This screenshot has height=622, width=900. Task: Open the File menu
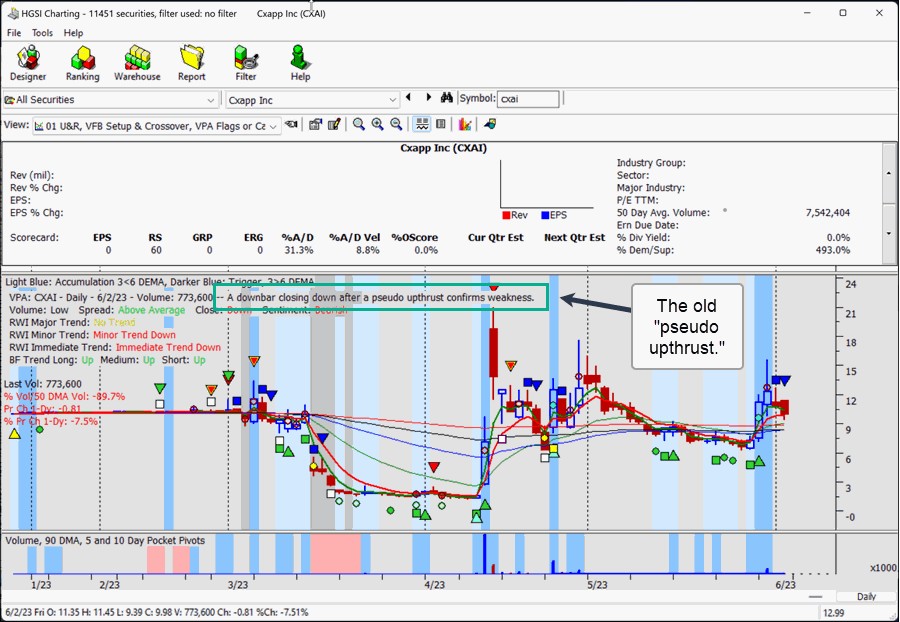point(14,33)
